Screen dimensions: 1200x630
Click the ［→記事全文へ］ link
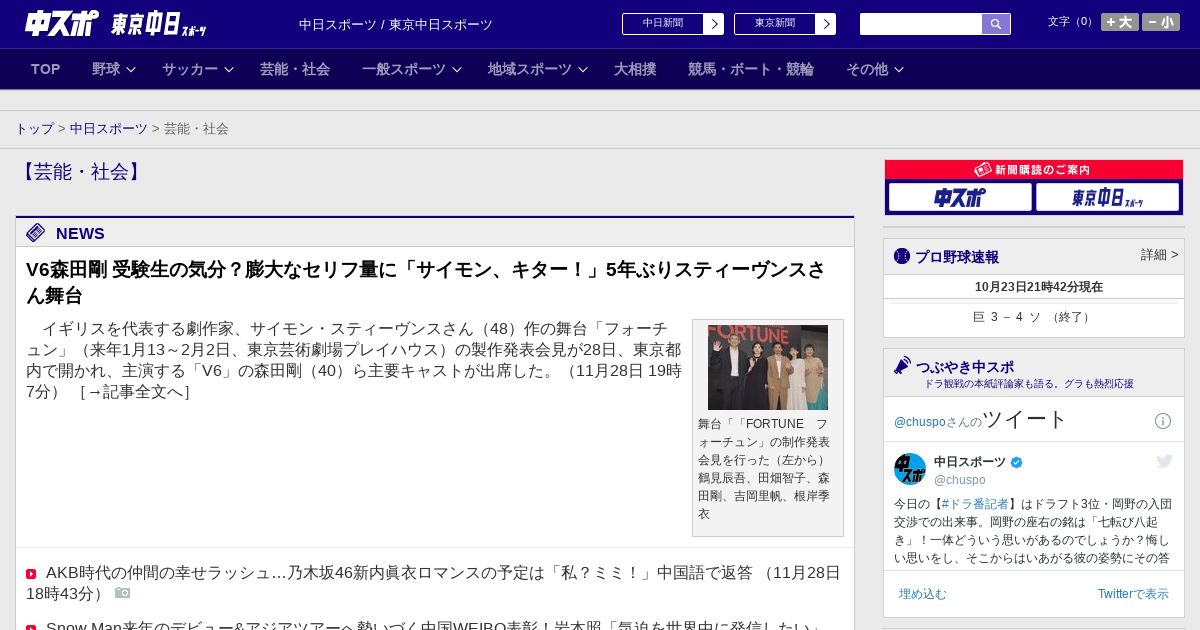[135, 392]
